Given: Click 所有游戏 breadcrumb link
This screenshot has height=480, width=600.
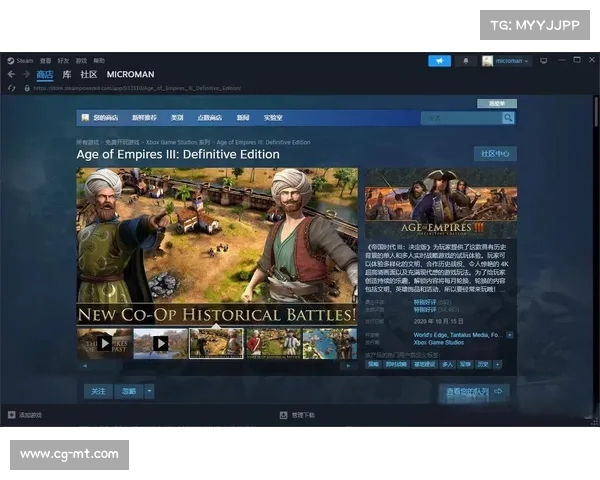Looking at the screenshot, I should pyautogui.click(x=88, y=142).
